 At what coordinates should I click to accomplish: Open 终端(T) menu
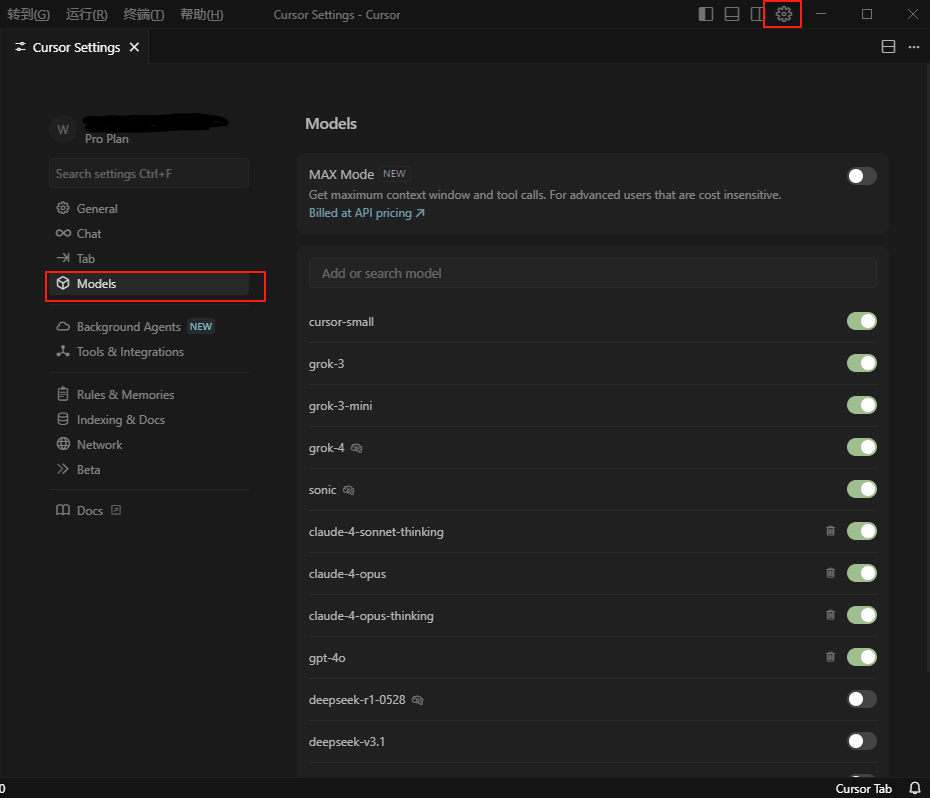click(144, 14)
